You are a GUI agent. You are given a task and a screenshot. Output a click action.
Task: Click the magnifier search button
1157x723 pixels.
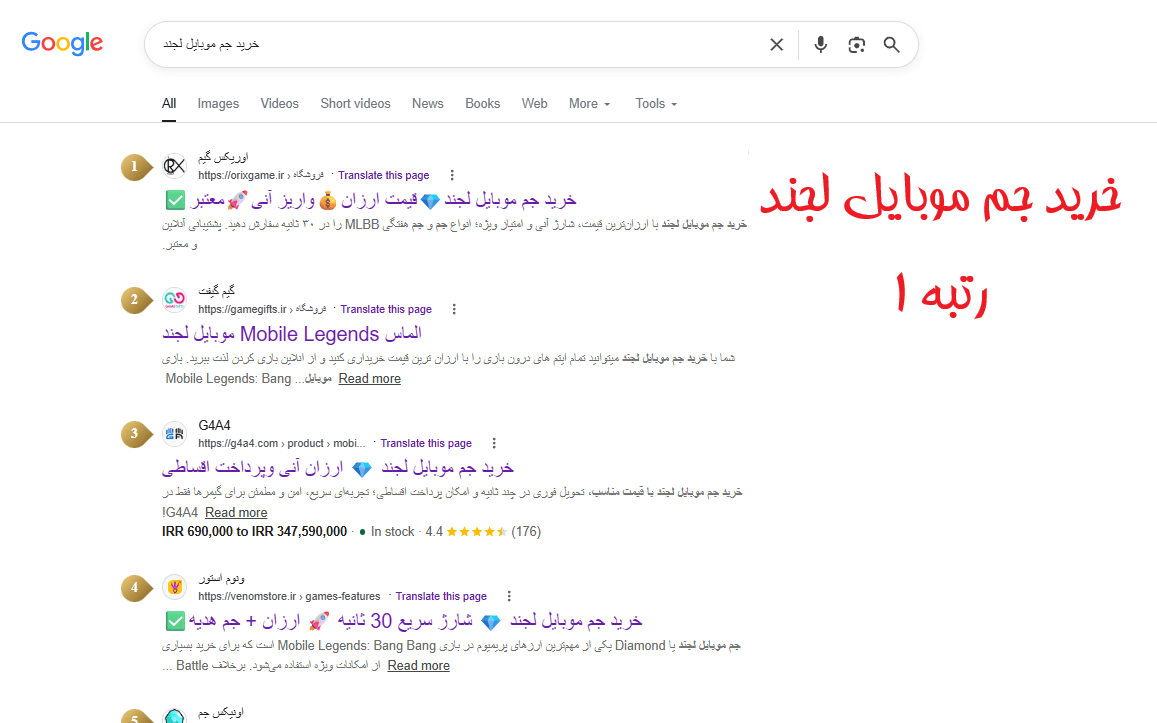(891, 44)
